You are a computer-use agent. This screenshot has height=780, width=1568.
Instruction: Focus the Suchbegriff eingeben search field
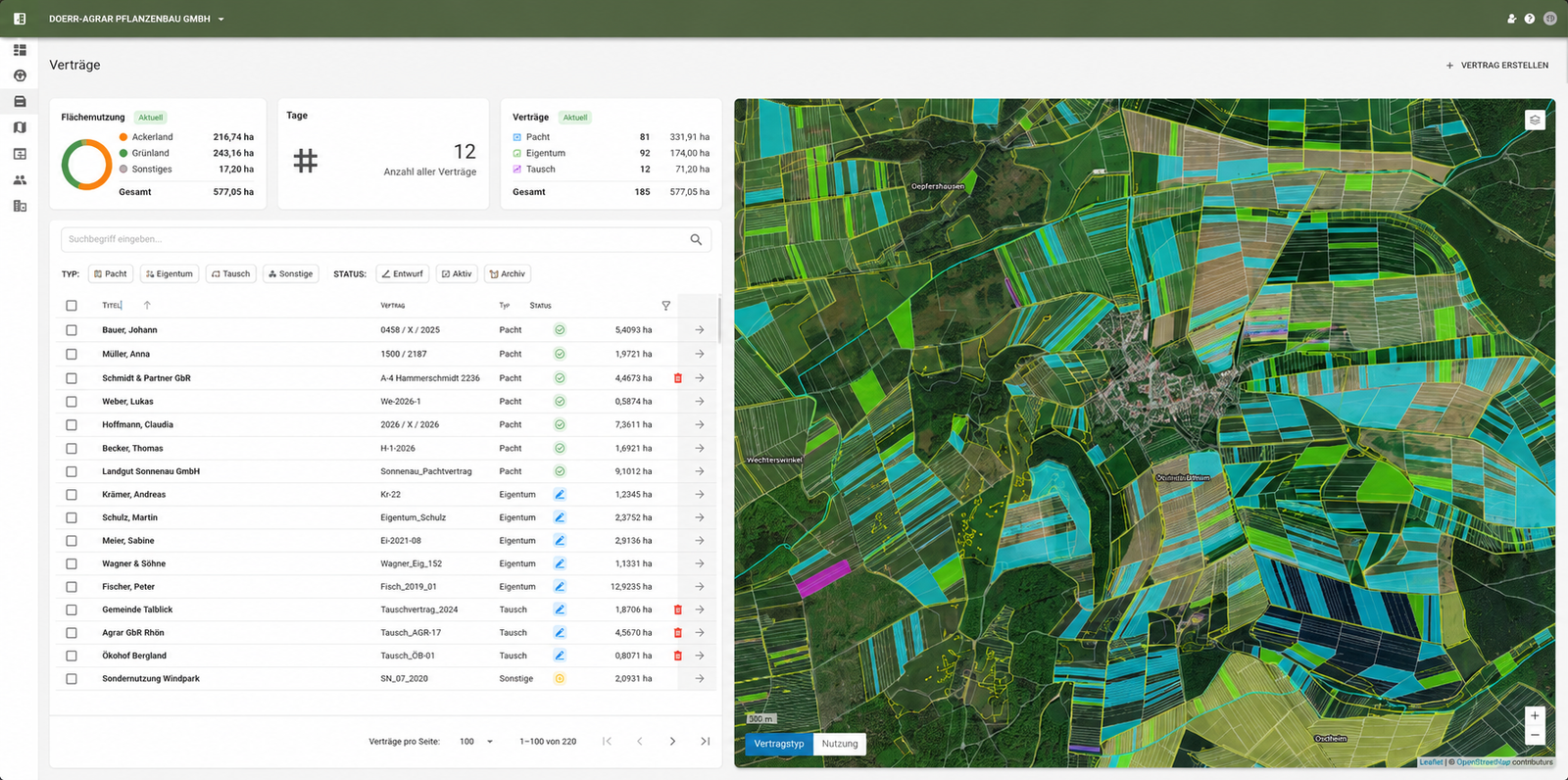point(377,239)
